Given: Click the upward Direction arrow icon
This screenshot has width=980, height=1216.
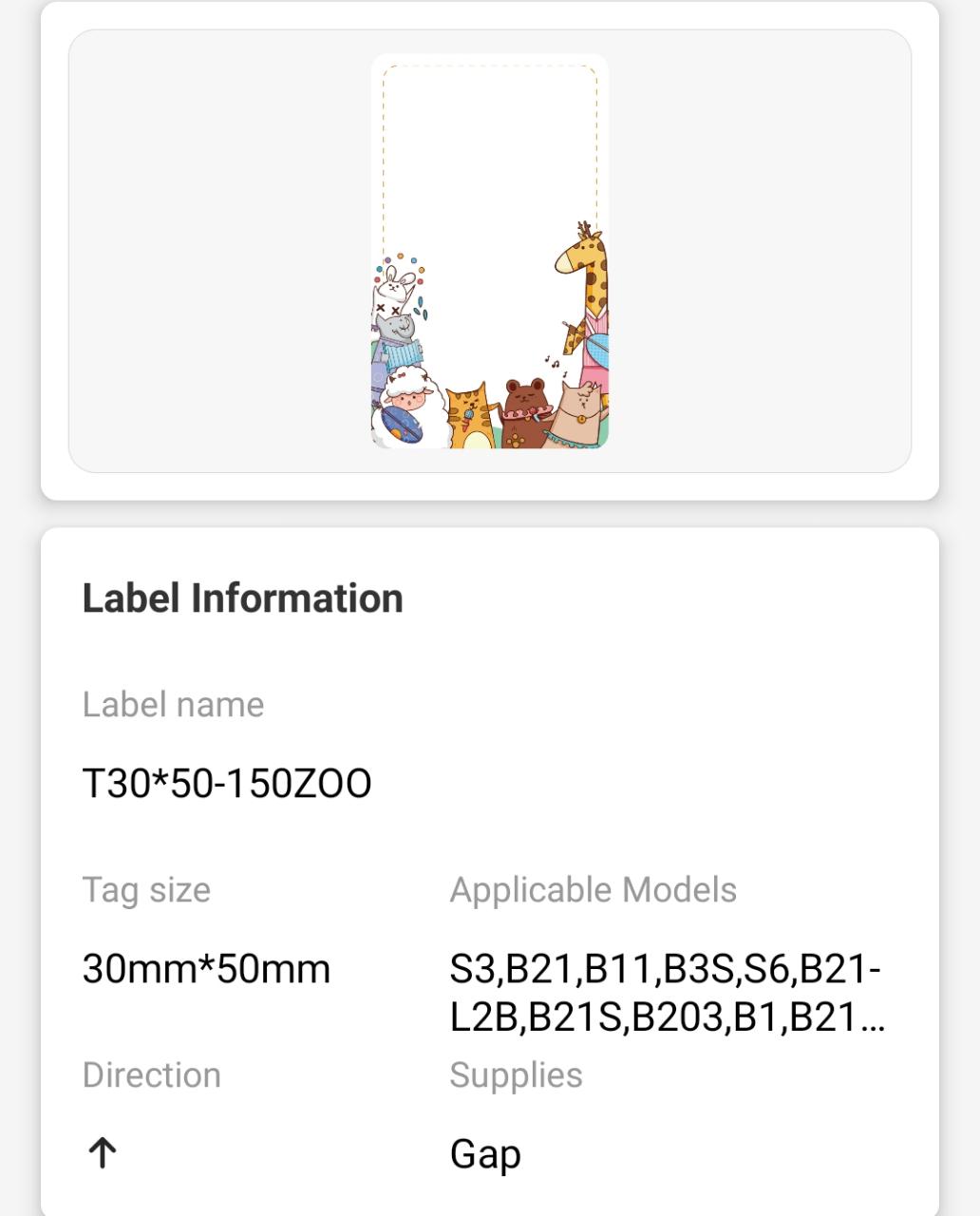Looking at the screenshot, I should click(x=101, y=1152).
